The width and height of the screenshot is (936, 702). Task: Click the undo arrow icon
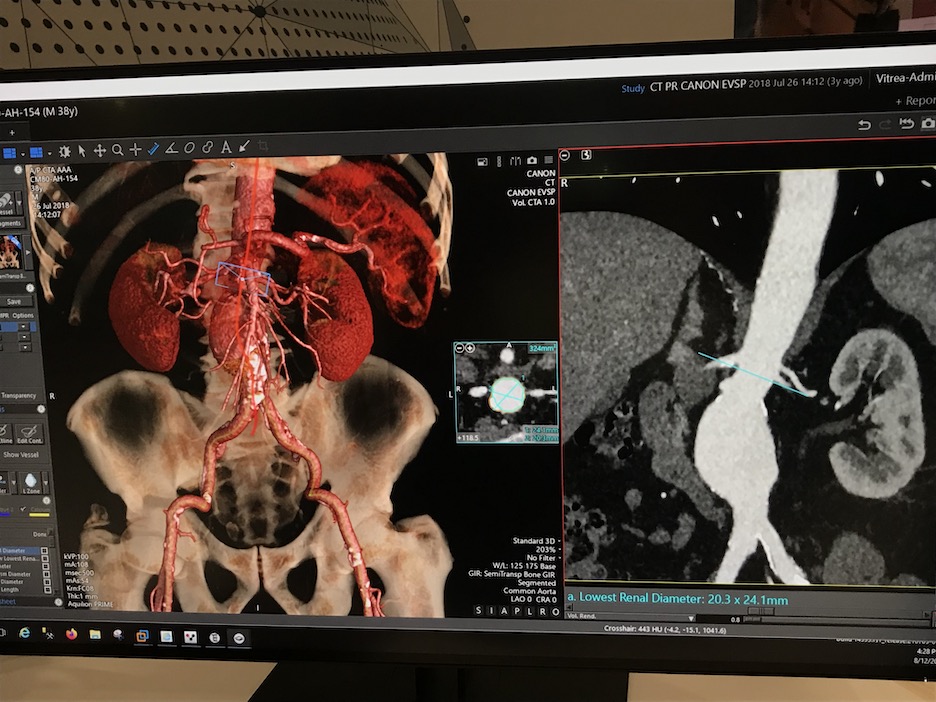pyautogui.click(x=864, y=124)
